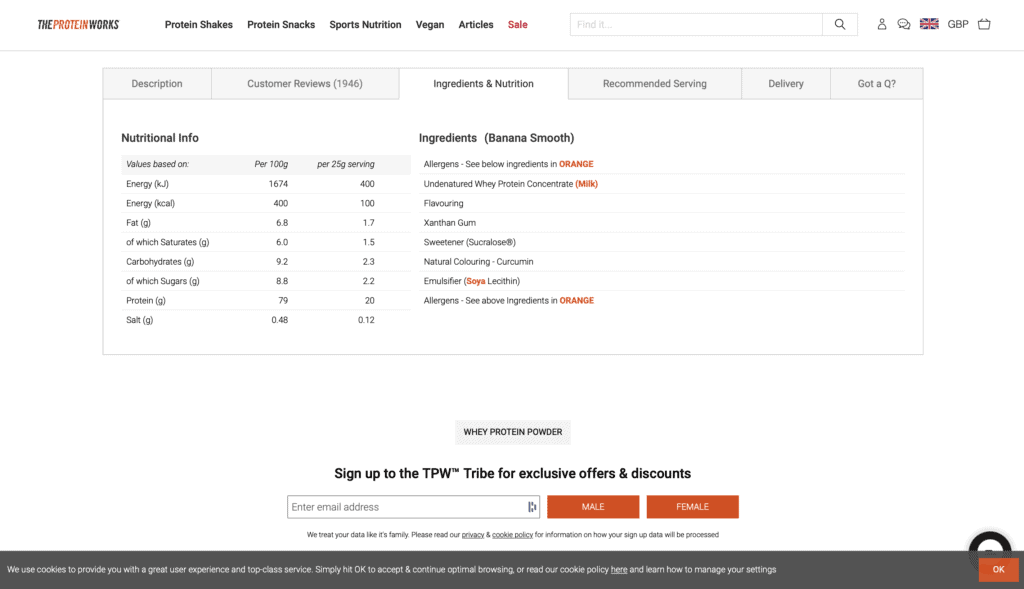Click the autofill icon in email field
This screenshot has height=589, width=1024.
tap(532, 507)
